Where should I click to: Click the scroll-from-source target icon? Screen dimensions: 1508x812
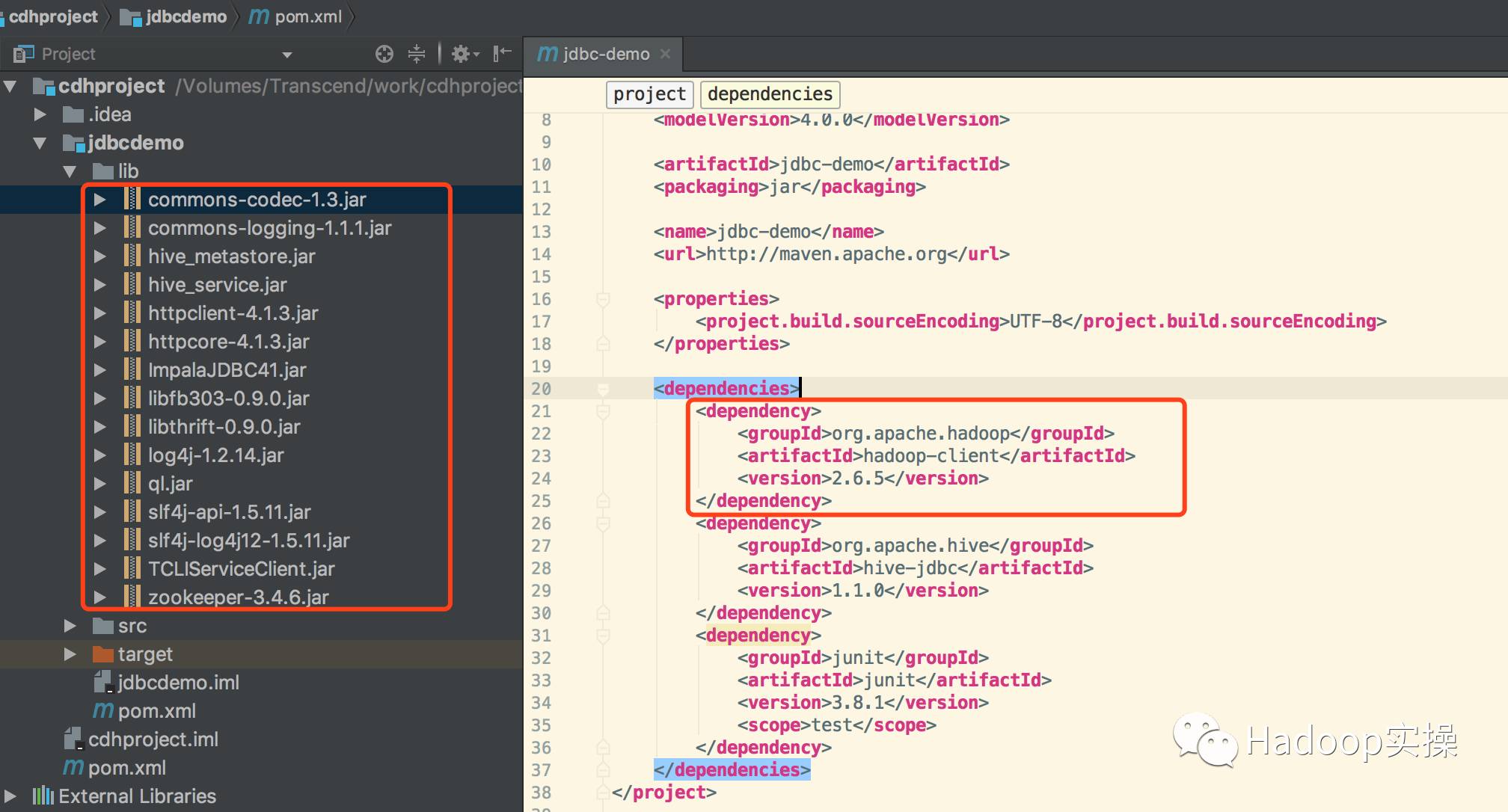(x=384, y=54)
